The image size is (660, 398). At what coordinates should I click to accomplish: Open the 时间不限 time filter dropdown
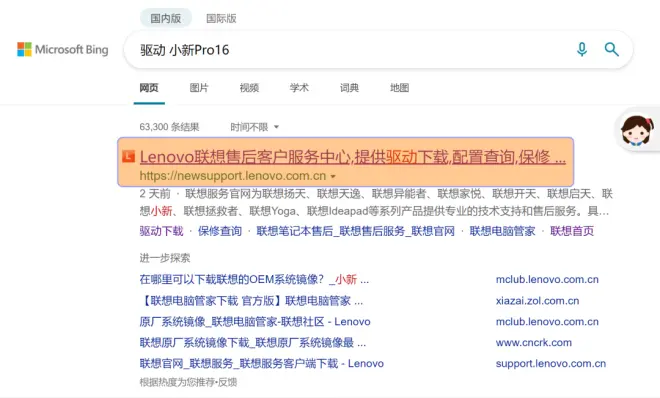coord(254,127)
